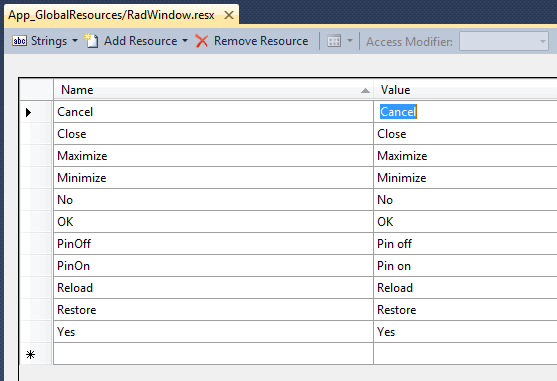Click the empty new-row Name cell
This screenshot has width=557, height=381.
[x=213, y=354]
